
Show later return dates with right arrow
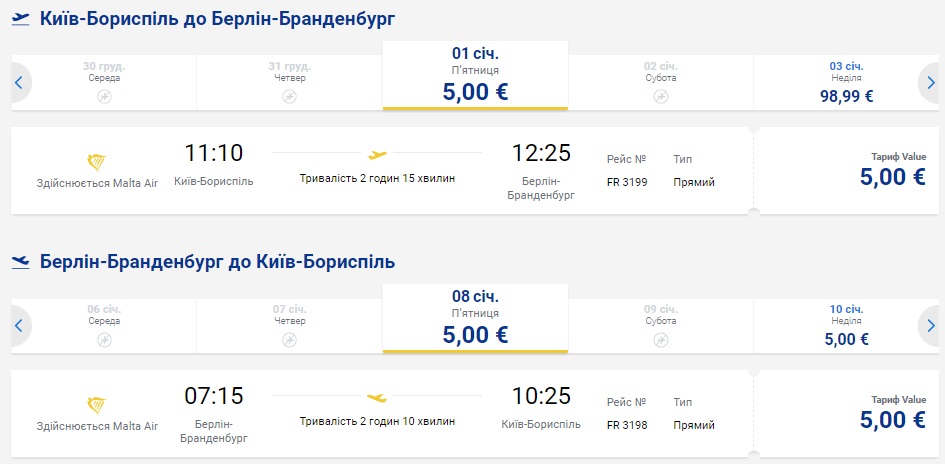[x=930, y=326]
